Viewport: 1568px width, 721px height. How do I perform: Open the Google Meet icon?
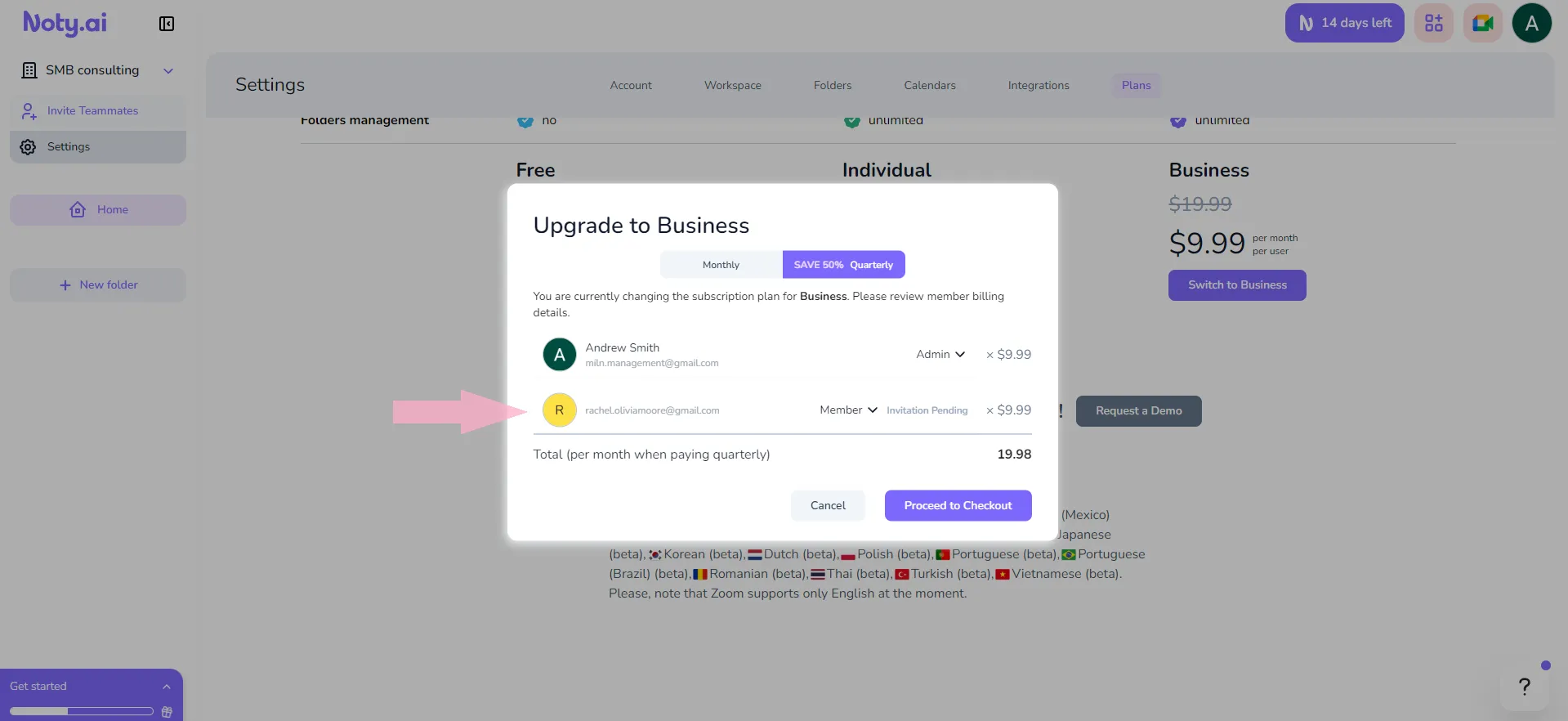click(x=1482, y=23)
